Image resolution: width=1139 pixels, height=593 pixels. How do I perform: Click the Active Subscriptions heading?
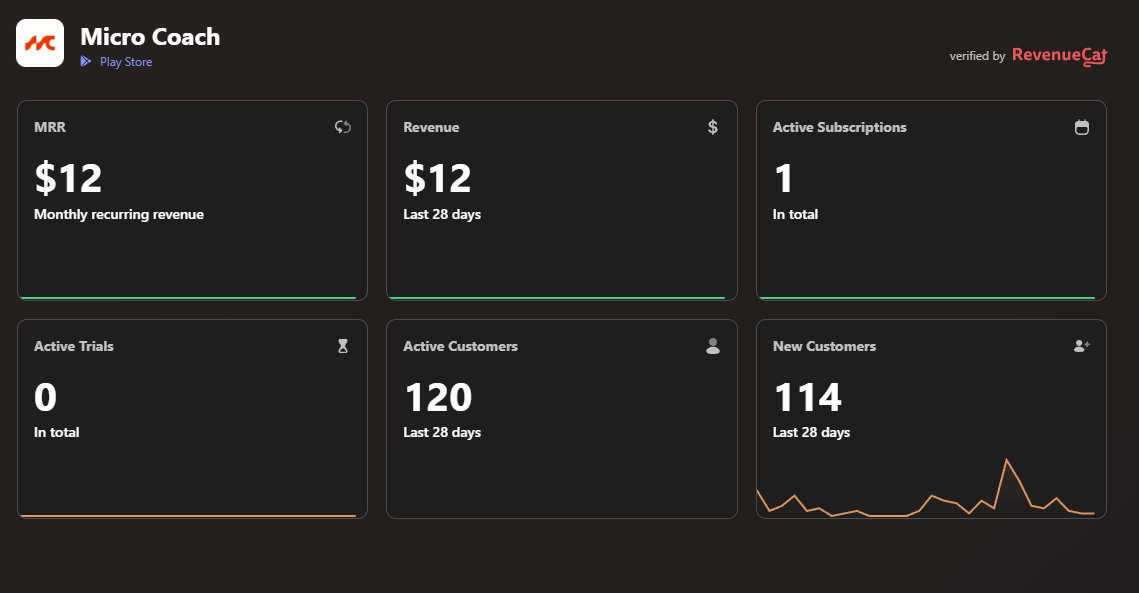[x=840, y=127]
